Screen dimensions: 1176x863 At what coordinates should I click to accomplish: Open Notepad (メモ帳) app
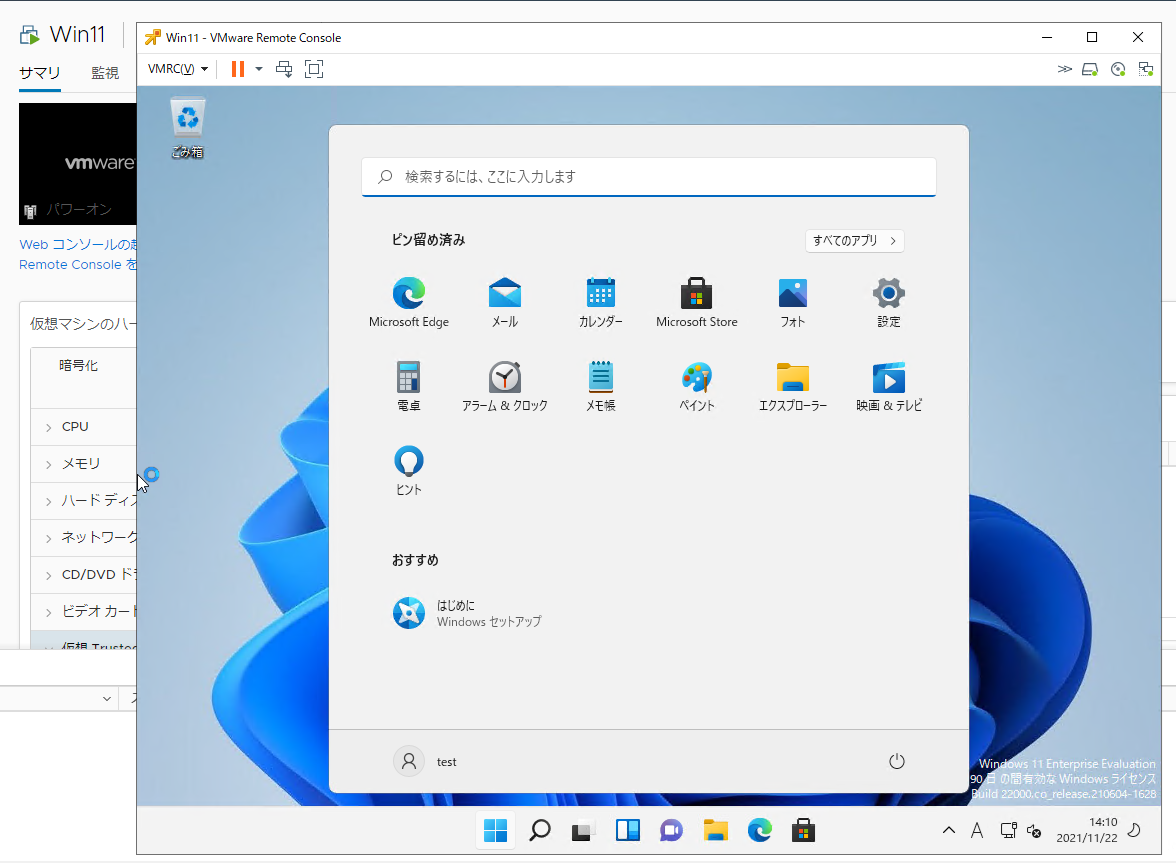click(601, 386)
